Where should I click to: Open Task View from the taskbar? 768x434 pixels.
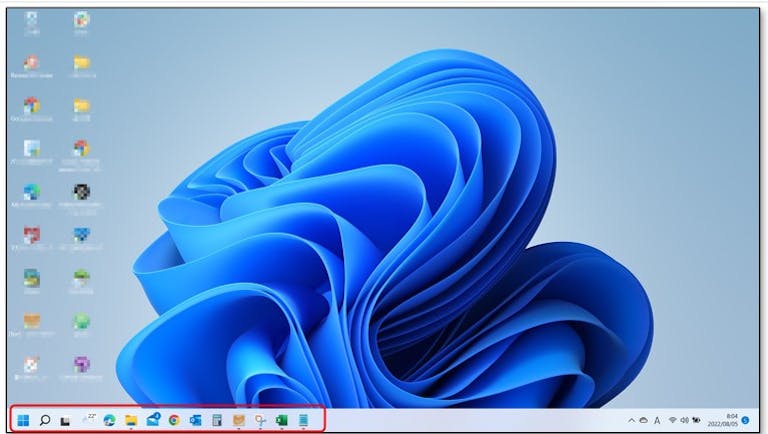coord(65,421)
